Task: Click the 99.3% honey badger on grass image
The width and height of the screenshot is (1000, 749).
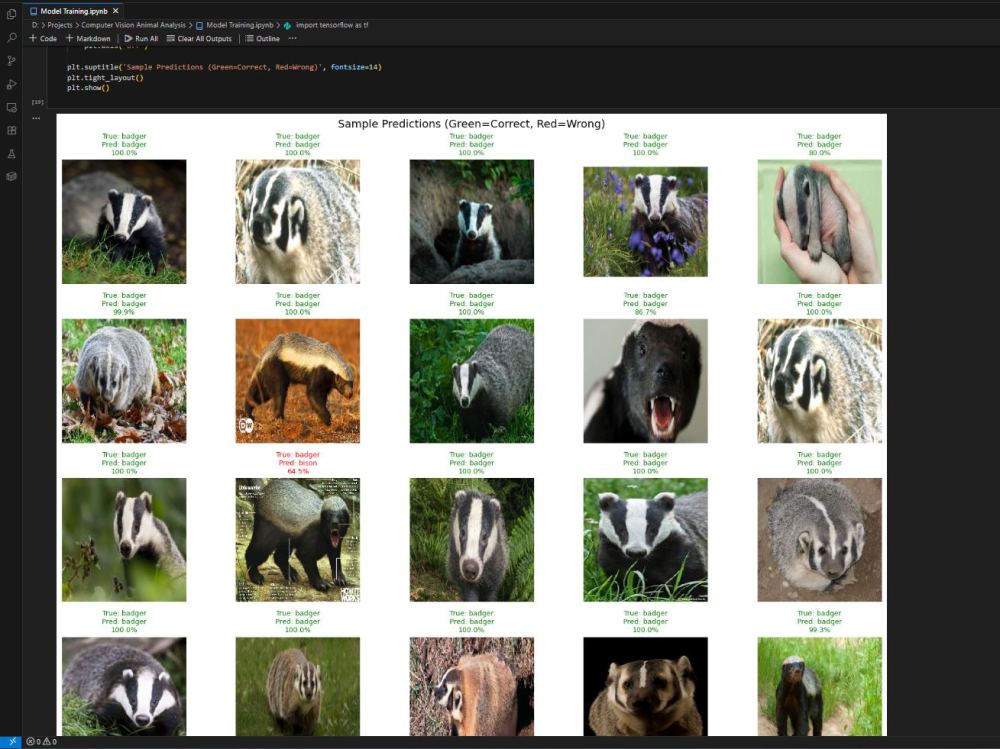Action: [820, 686]
